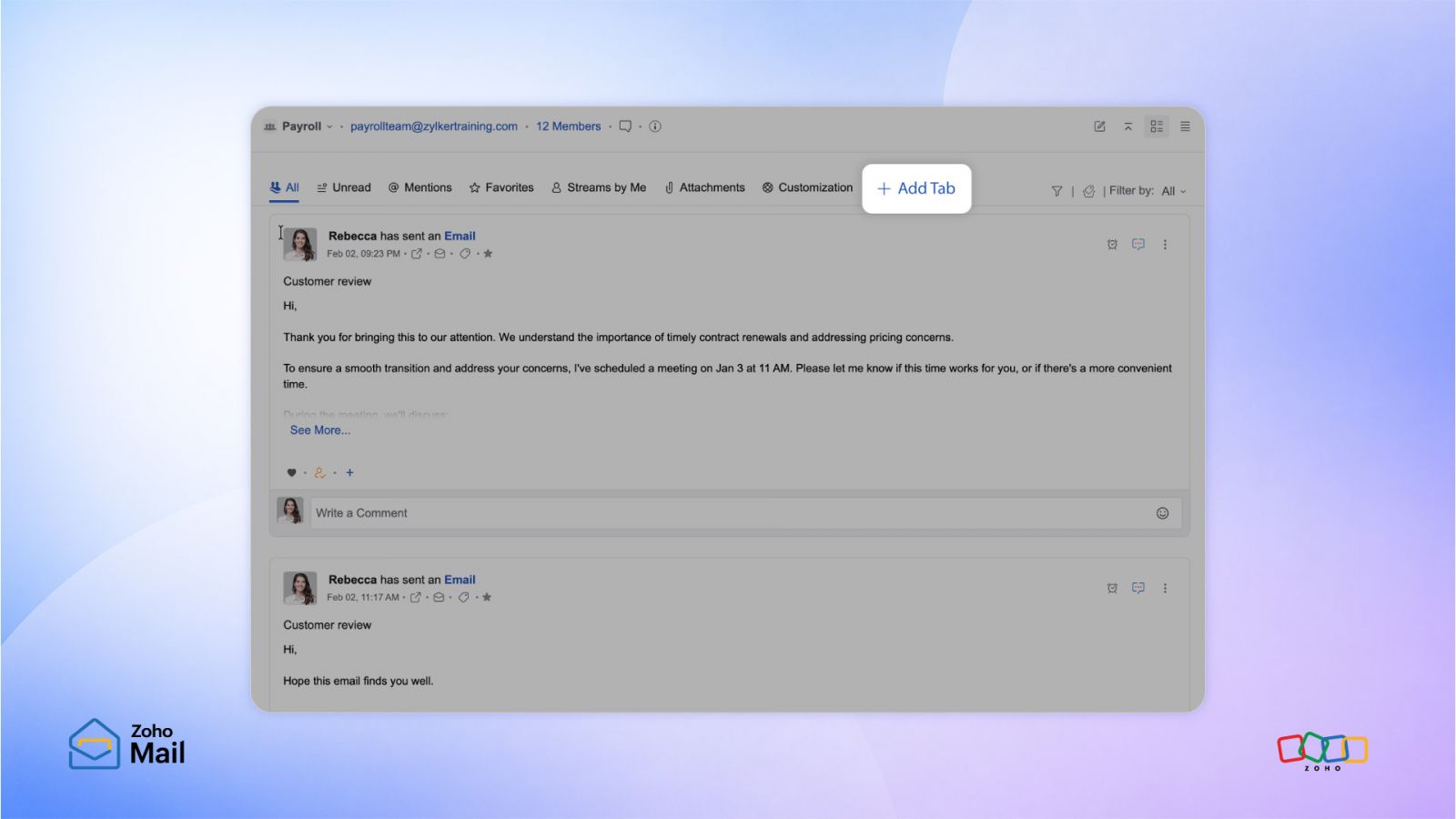Click the group chat bubble icon in header
This screenshot has width=1456, height=819.
(x=625, y=126)
